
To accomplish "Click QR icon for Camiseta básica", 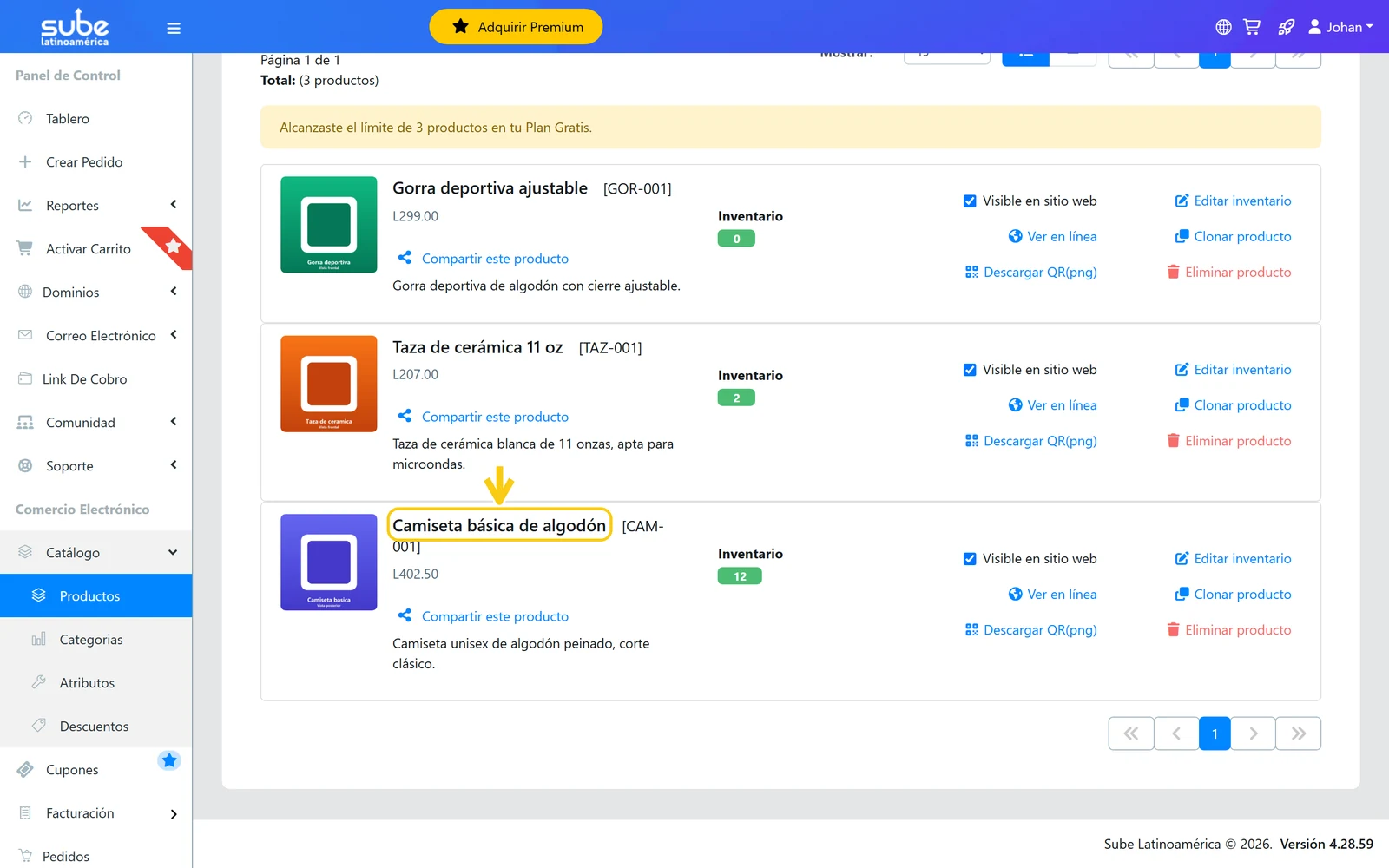I will 971,630.
